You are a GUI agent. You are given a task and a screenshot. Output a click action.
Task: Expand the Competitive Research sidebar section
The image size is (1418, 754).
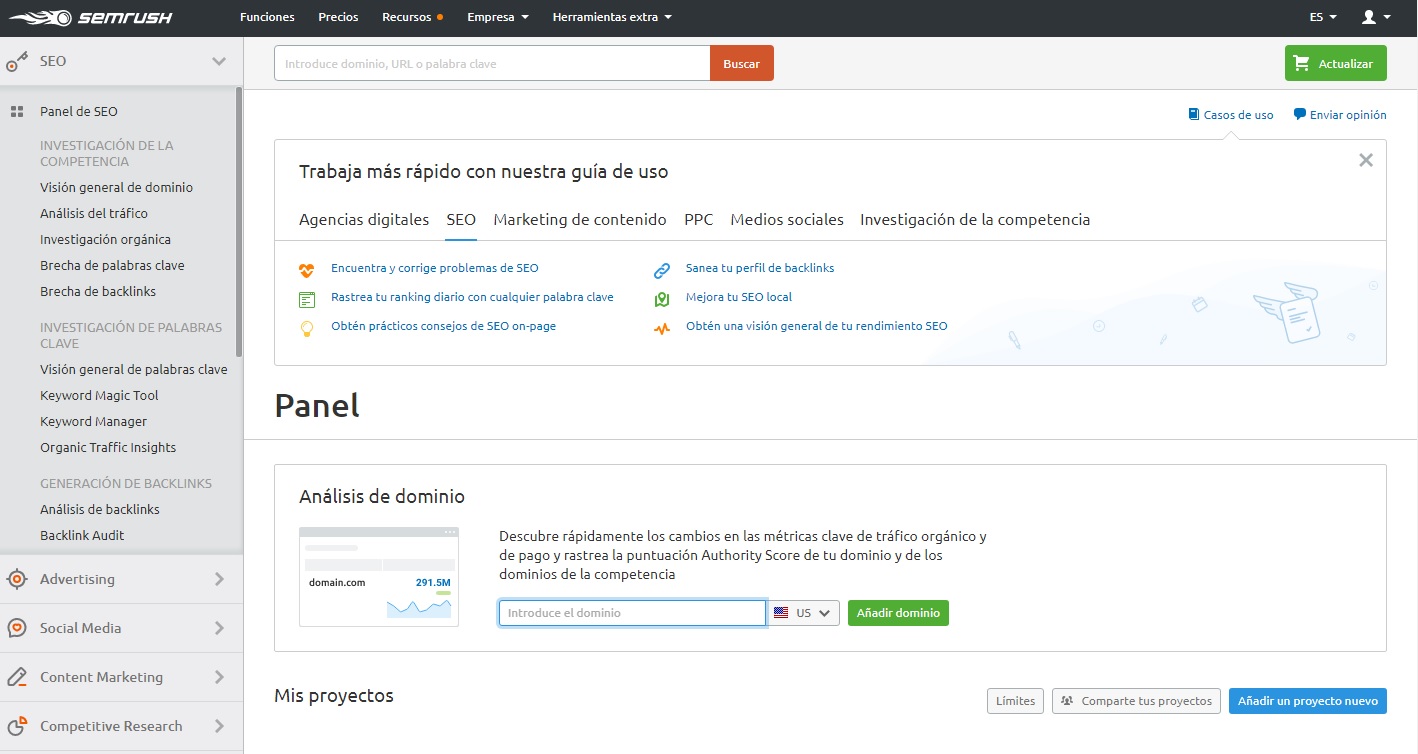(219, 726)
